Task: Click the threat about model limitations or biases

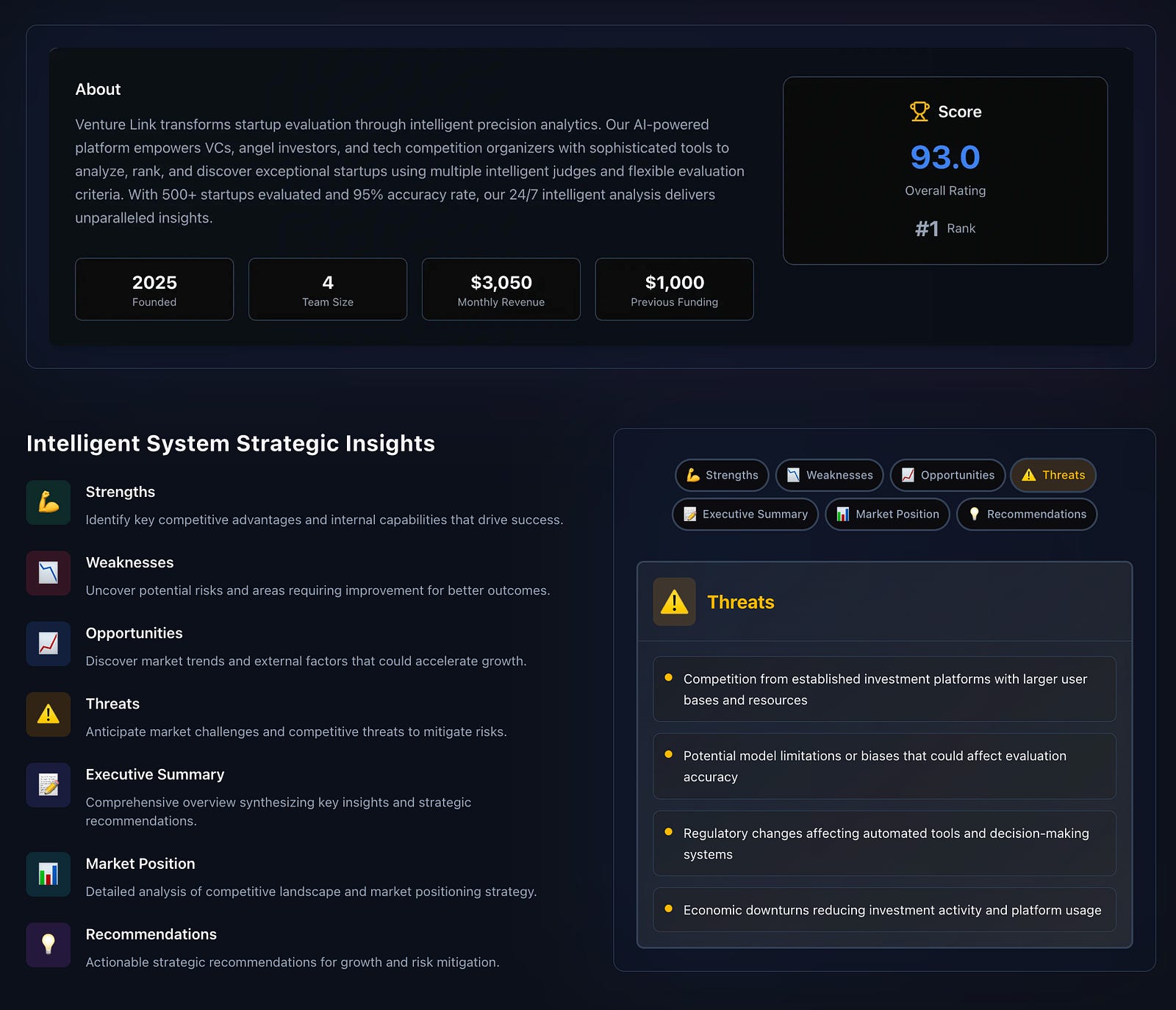Action: [x=884, y=766]
